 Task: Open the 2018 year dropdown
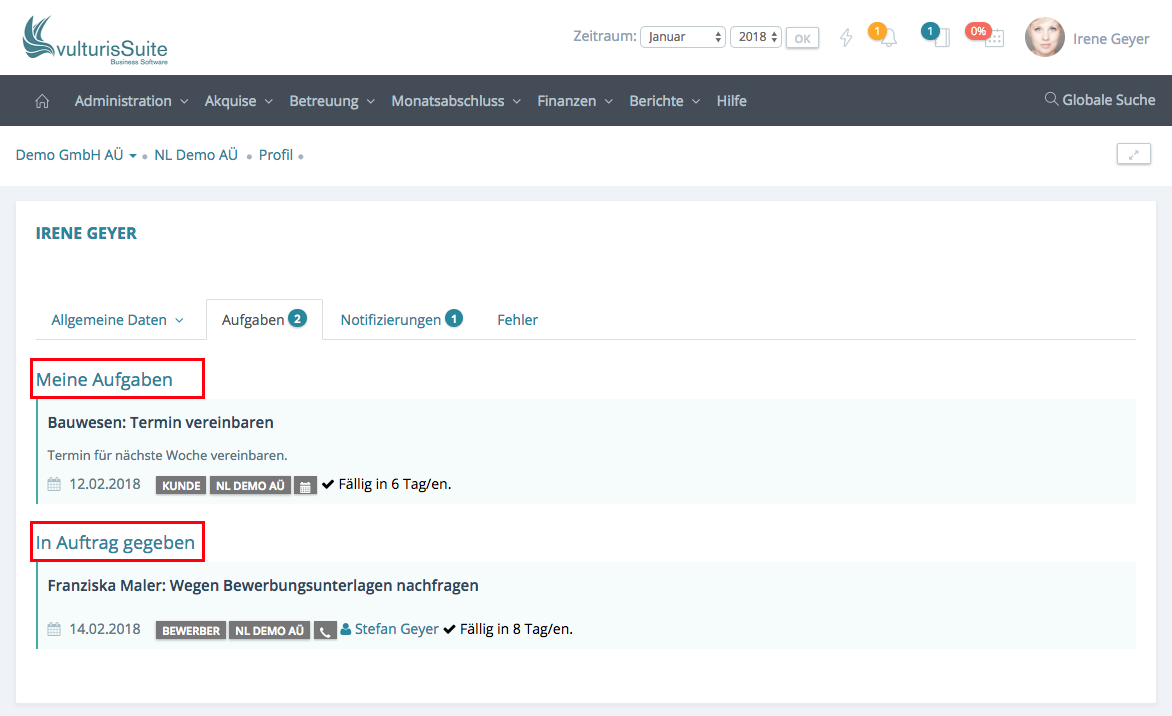coord(755,37)
